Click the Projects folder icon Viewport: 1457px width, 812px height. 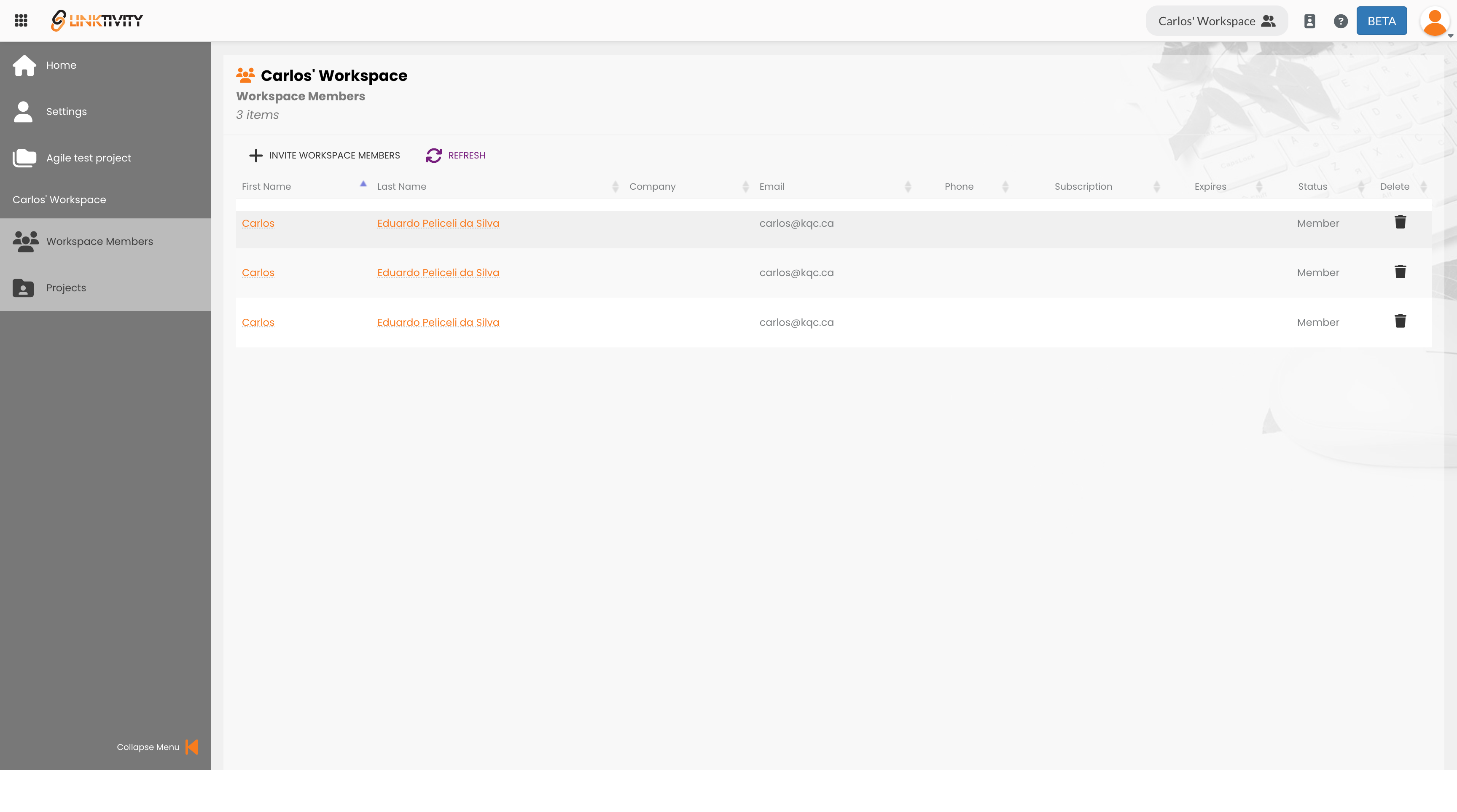(23, 288)
